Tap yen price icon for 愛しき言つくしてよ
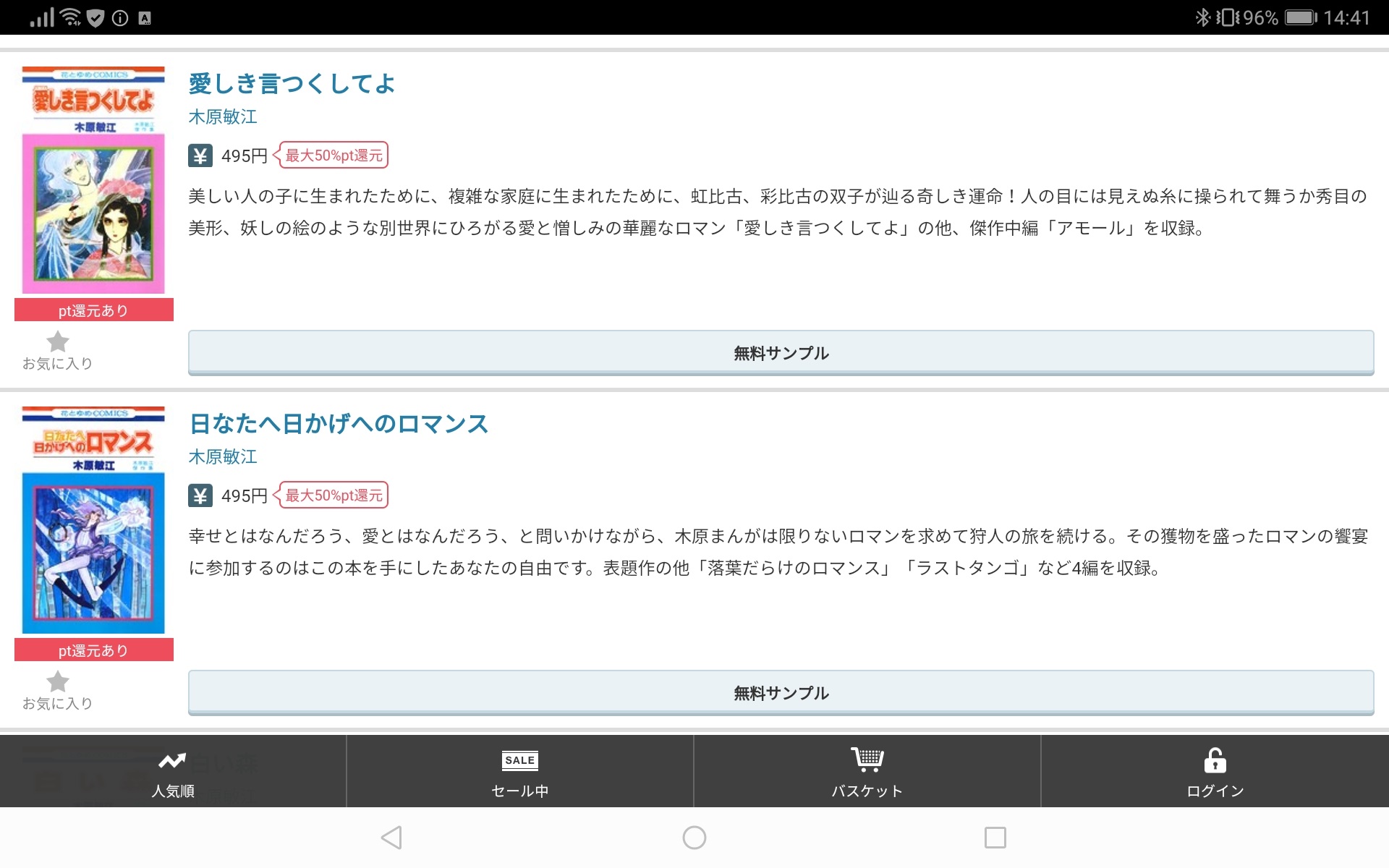The width and height of the screenshot is (1389, 868). 200,156
